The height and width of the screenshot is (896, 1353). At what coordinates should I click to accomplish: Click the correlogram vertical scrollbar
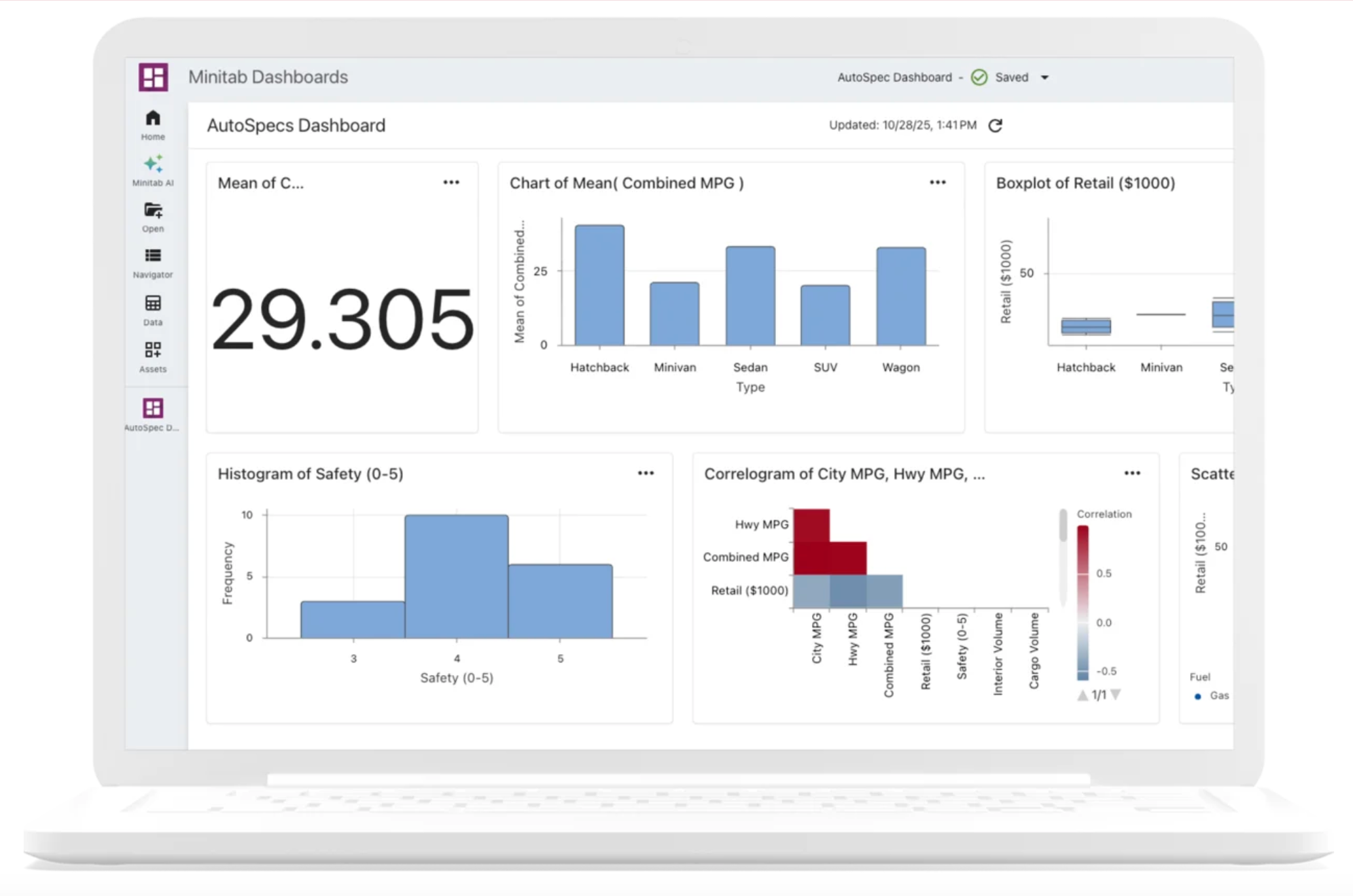pyautogui.click(x=1063, y=526)
